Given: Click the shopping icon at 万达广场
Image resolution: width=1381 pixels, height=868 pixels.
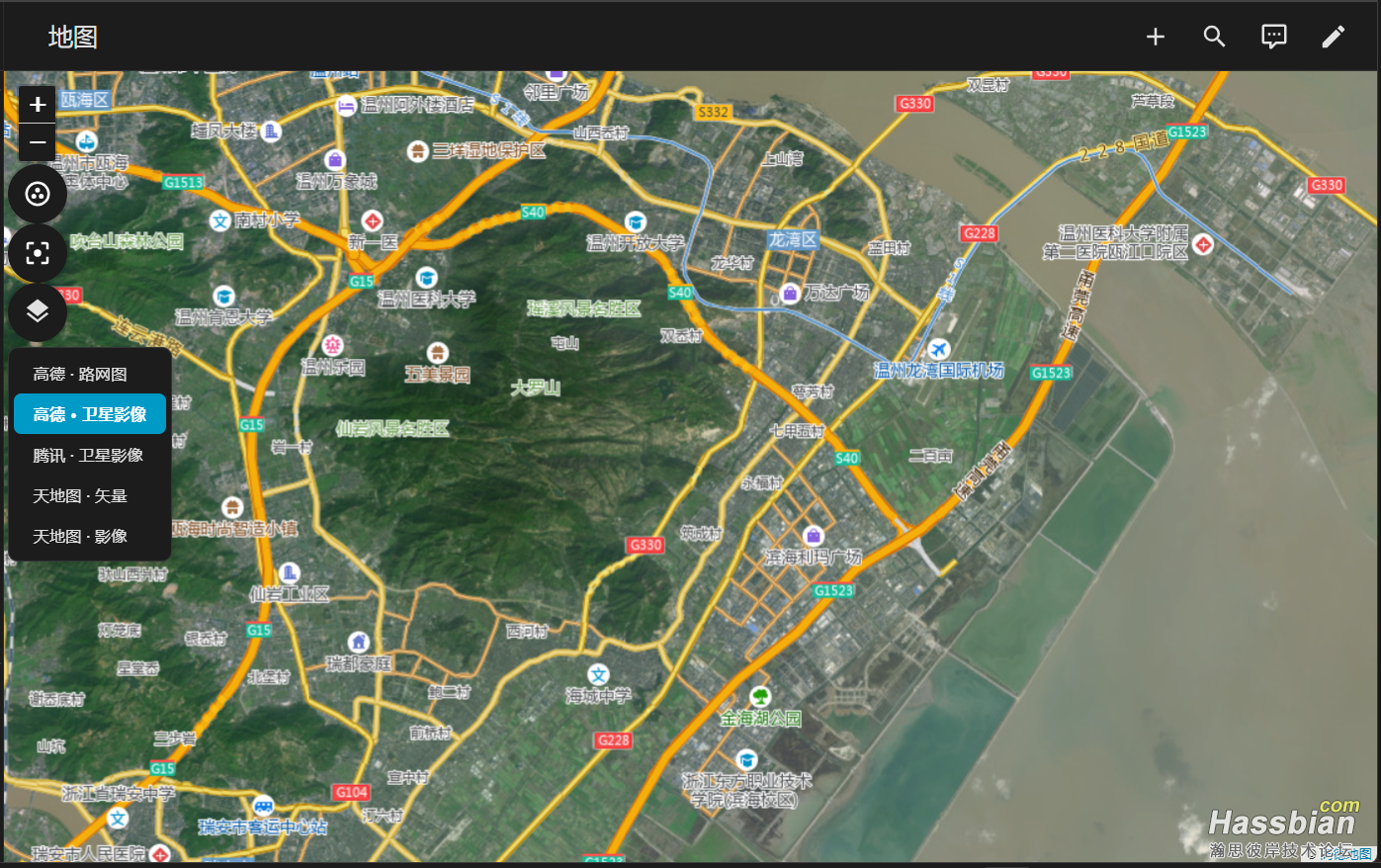Looking at the screenshot, I should point(790,293).
